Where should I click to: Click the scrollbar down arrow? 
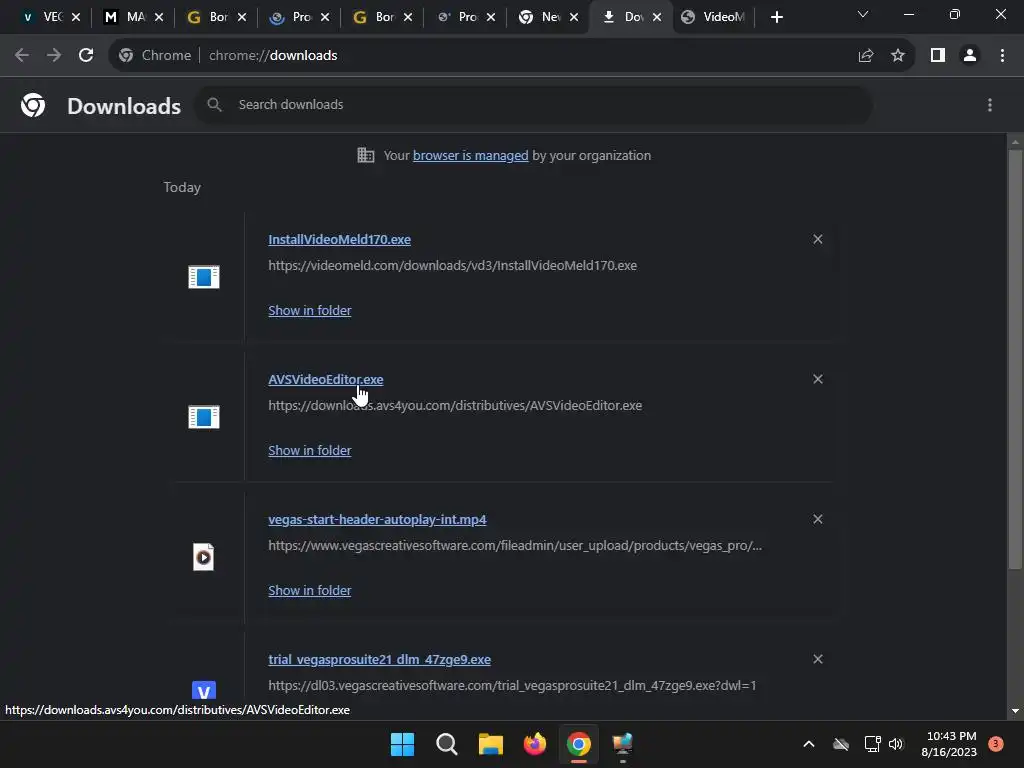(x=1015, y=711)
